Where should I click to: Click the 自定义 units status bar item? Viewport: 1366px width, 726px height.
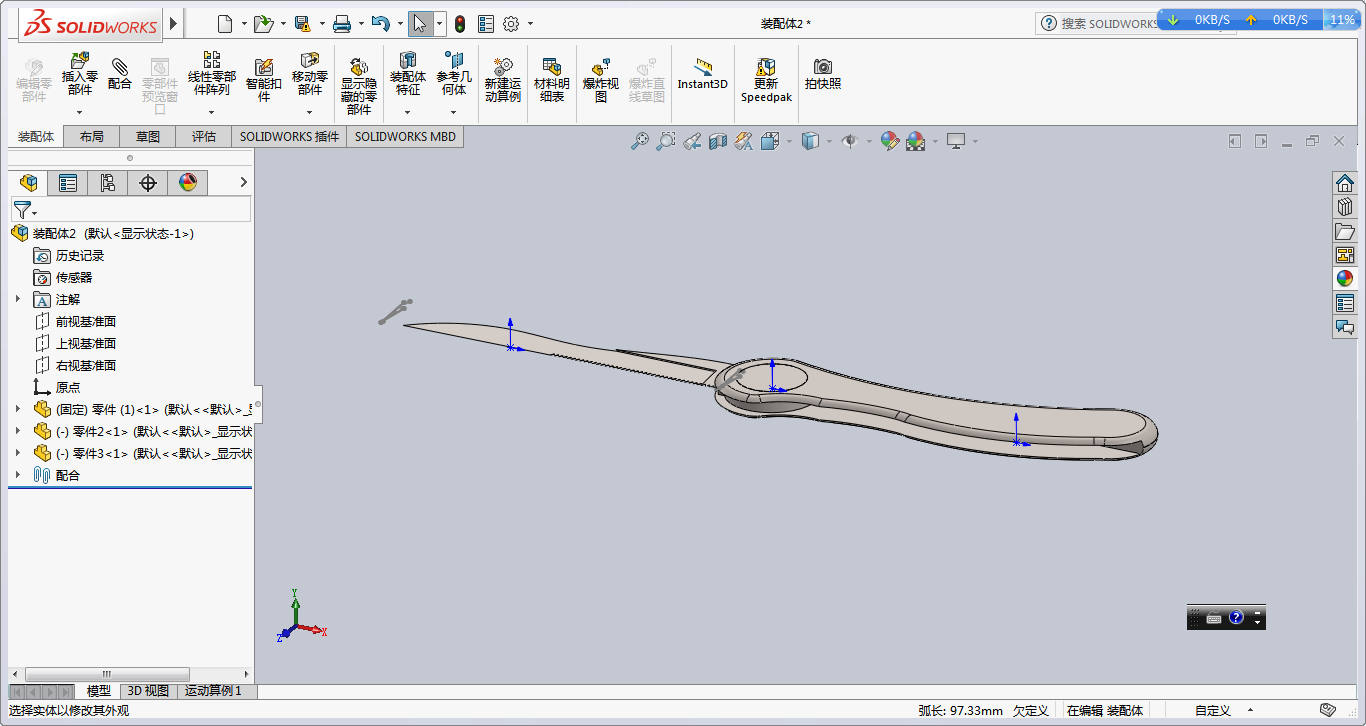point(1212,711)
